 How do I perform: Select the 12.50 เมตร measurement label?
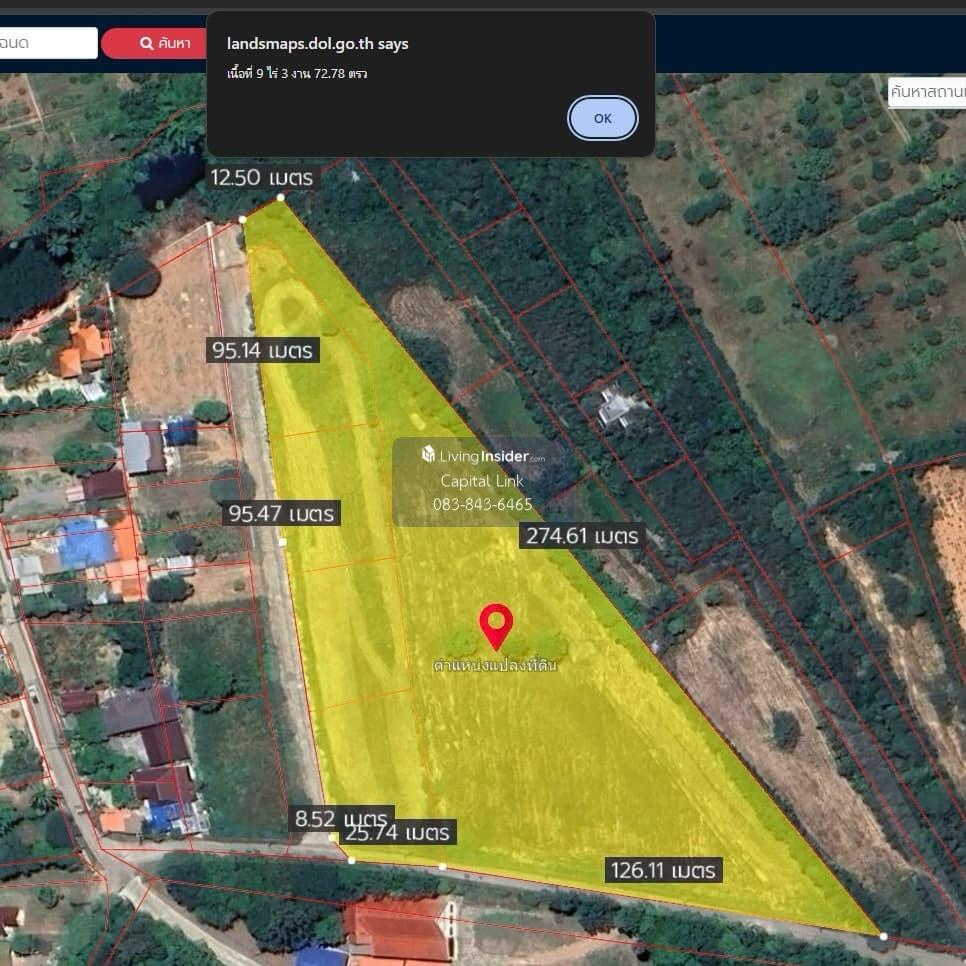263,178
